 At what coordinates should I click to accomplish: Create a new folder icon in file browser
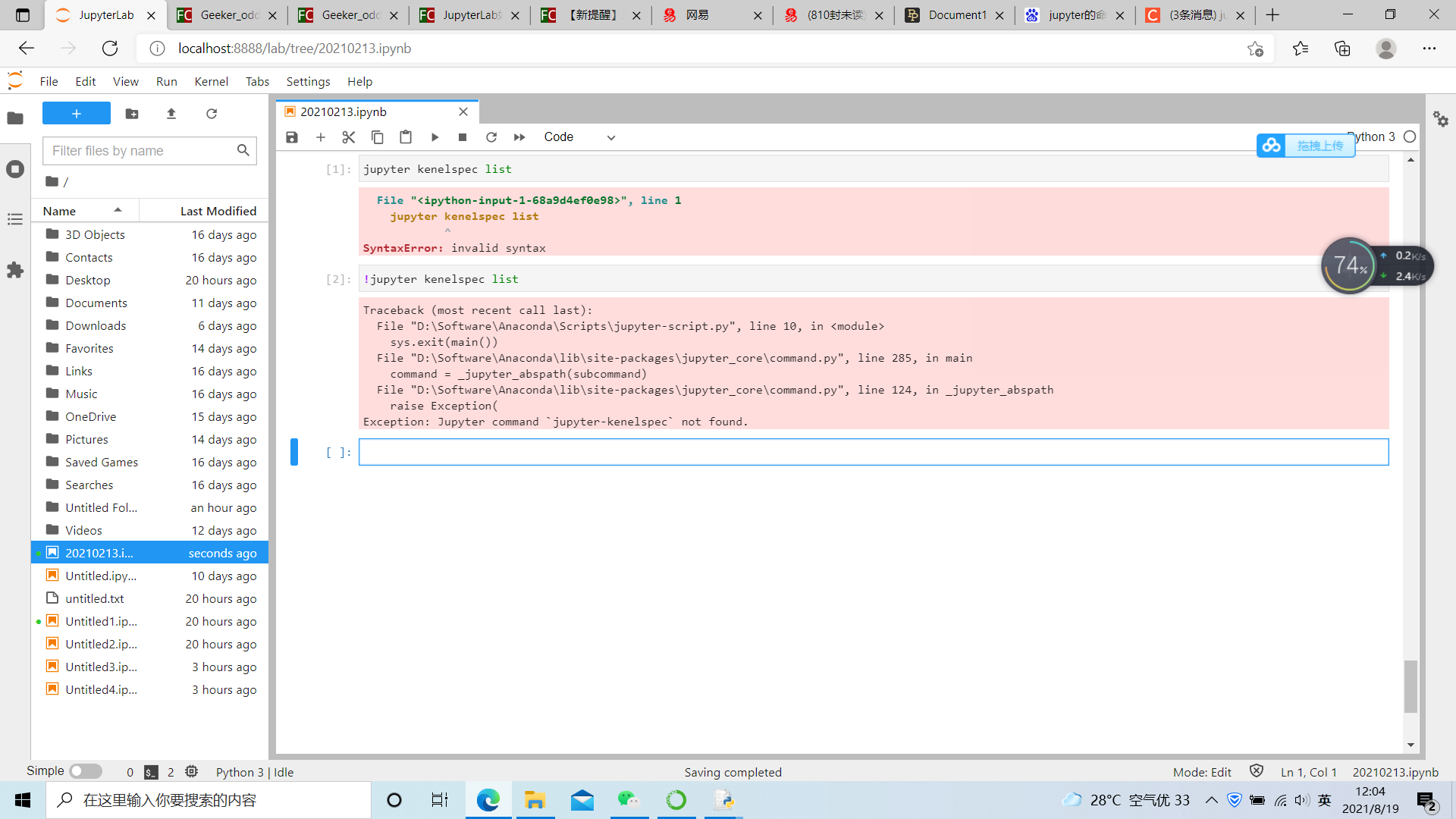[132, 114]
